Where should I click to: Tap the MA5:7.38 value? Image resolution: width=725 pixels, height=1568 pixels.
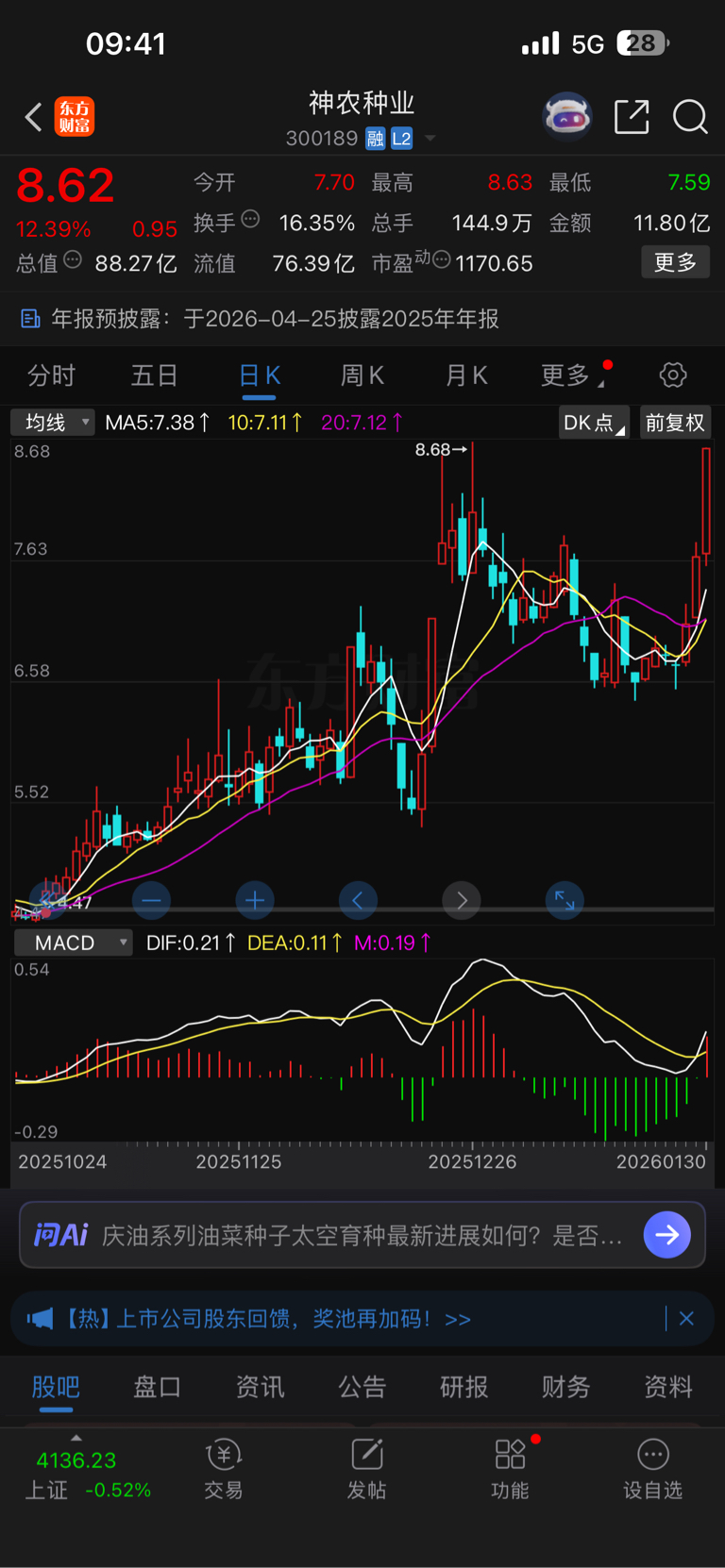157,423
